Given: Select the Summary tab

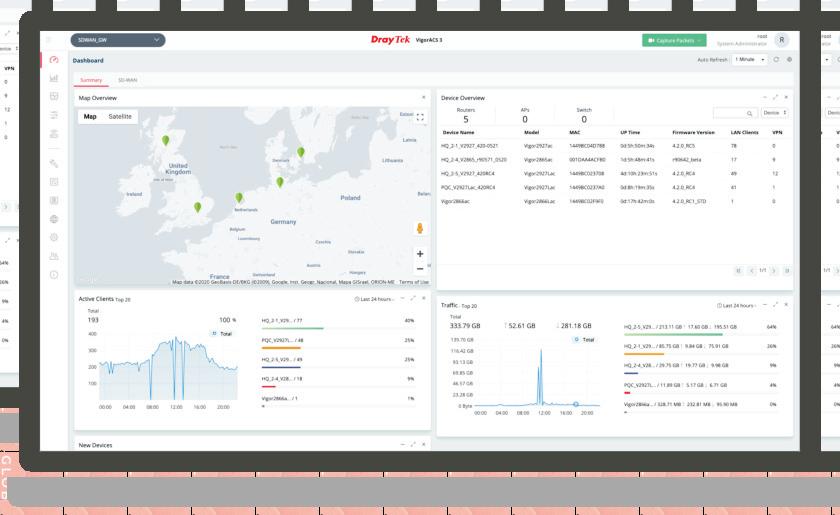Looking at the screenshot, I should (91, 80).
